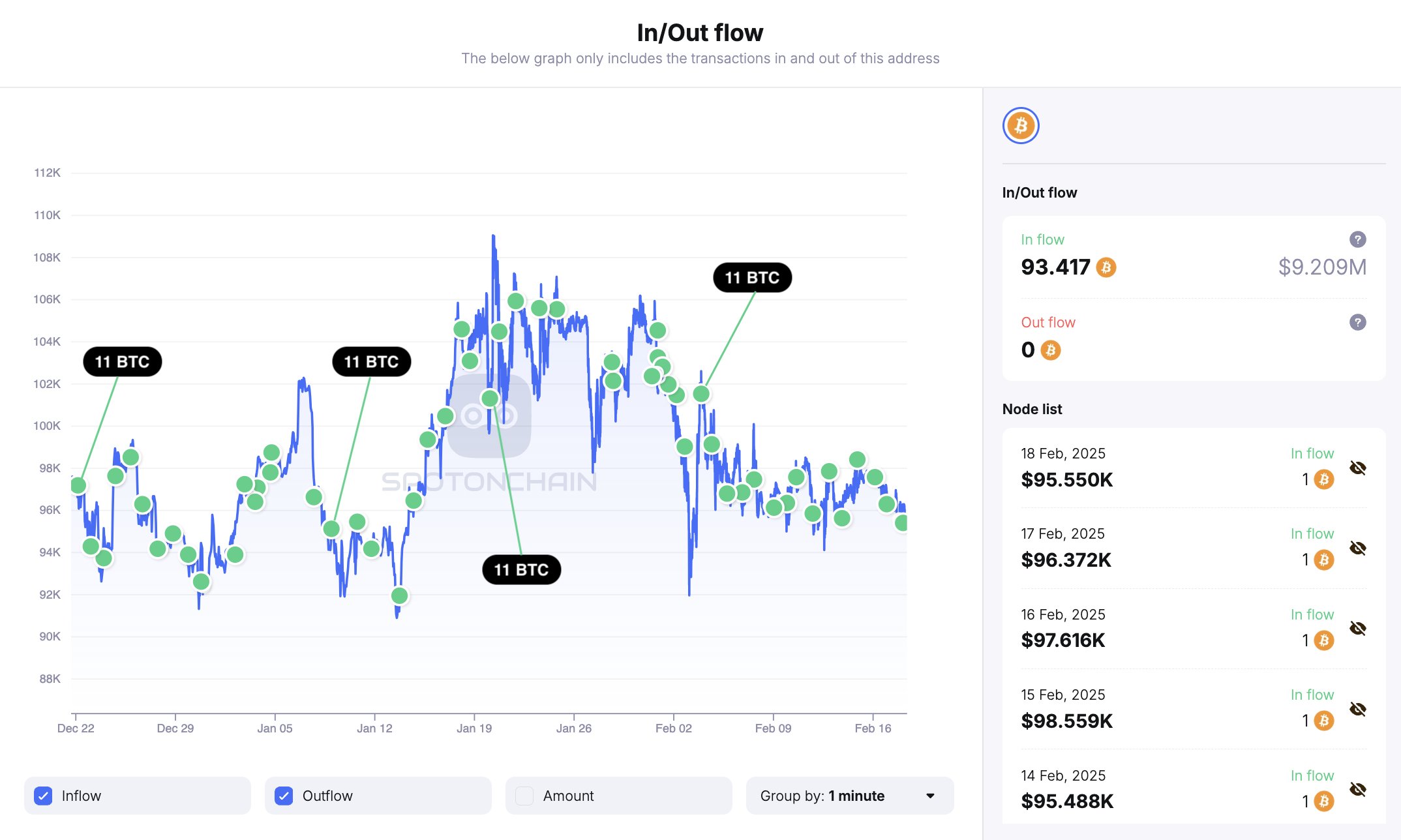Click the Bitcoin coin icon beside 93.417

click(x=1106, y=267)
